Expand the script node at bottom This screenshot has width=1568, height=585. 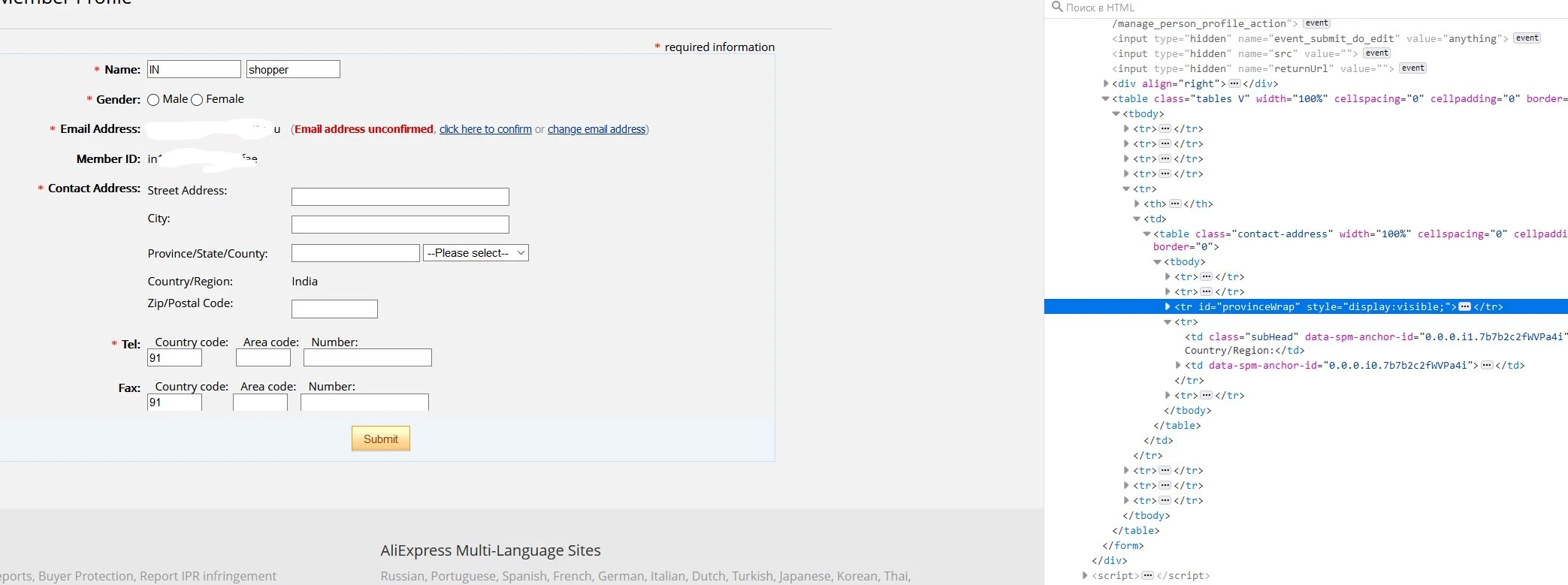pyautogui.click(x=1084, y=575)
